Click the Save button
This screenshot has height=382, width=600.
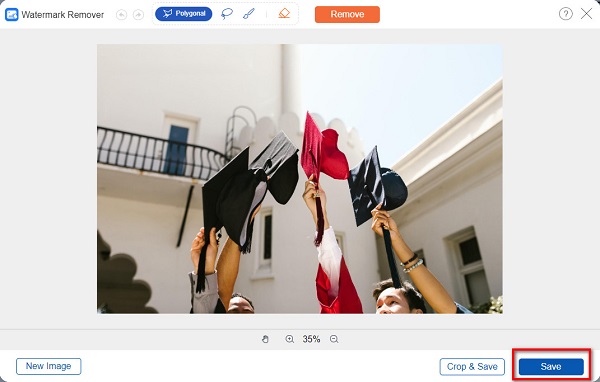pos(551,367)
